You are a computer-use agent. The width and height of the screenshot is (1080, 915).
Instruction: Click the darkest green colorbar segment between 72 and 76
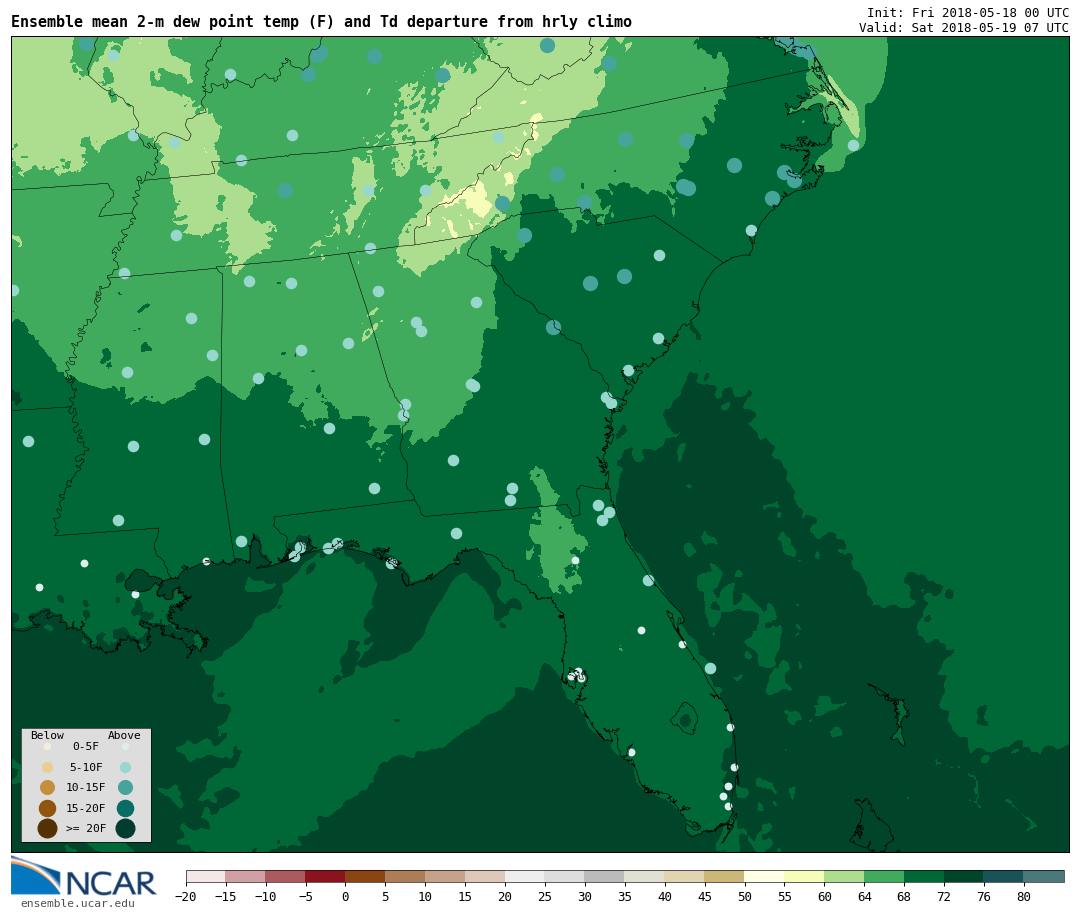click(964, 876)
